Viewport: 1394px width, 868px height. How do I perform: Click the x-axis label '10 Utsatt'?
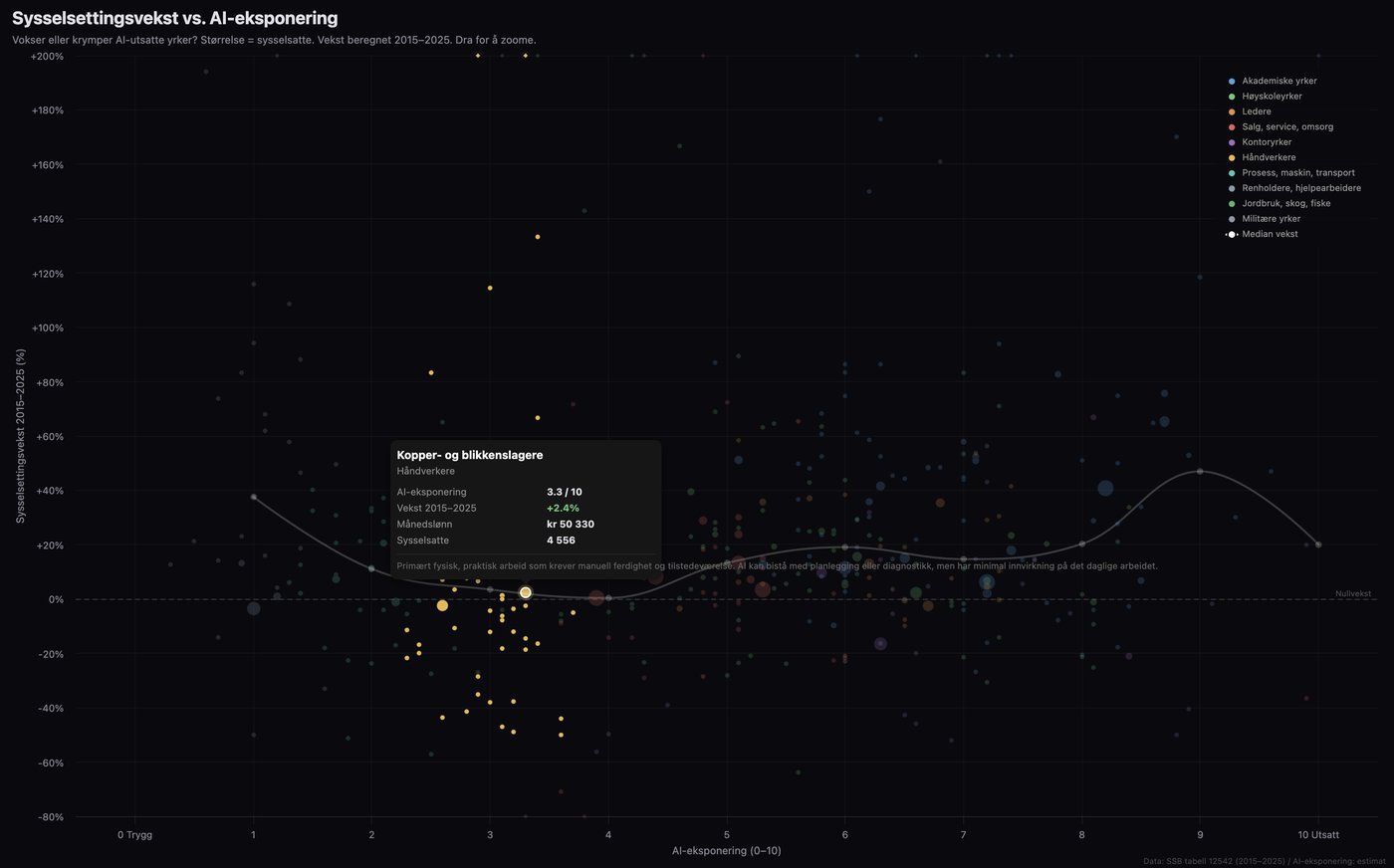pyautogui.click(x=1318, y=834)
